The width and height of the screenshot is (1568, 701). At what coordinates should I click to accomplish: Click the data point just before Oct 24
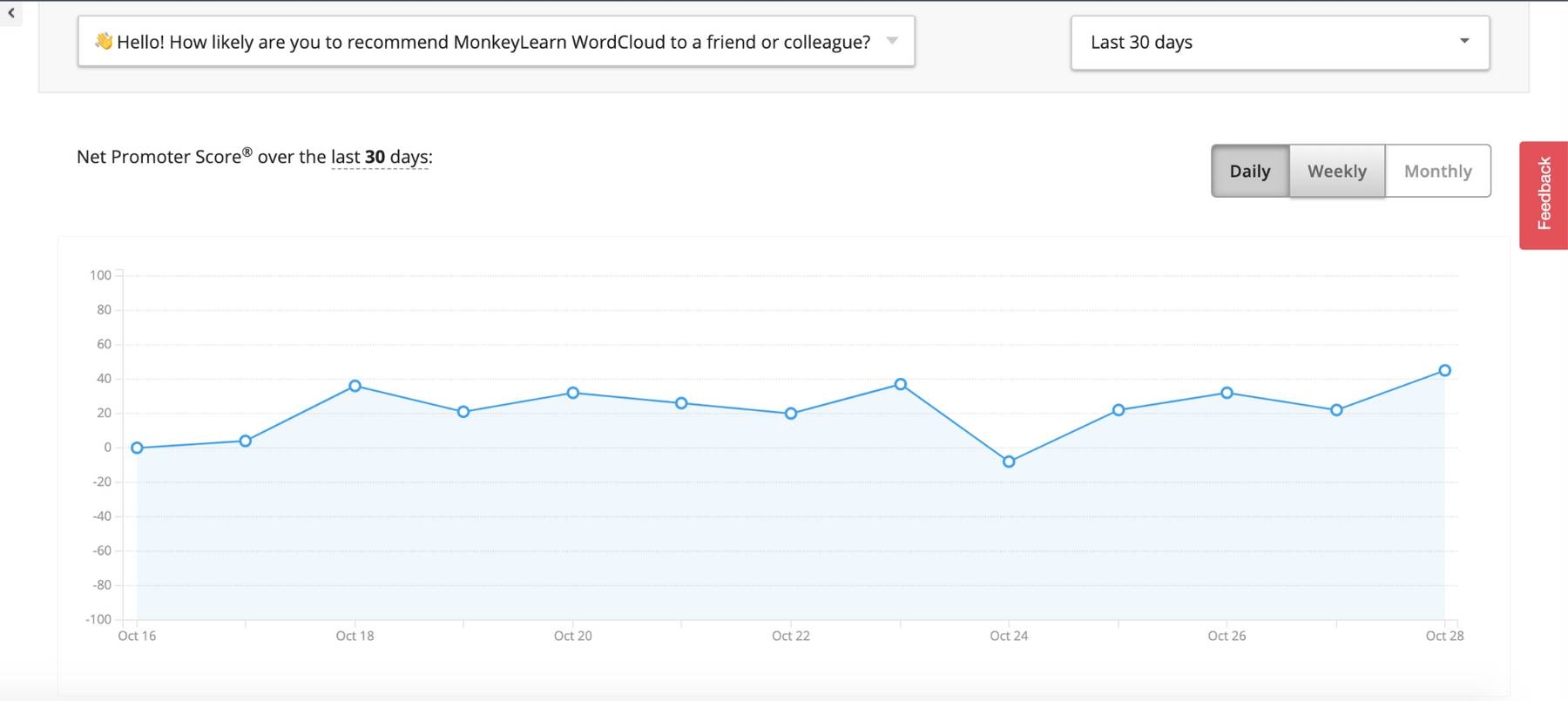(x=901, y=384)
